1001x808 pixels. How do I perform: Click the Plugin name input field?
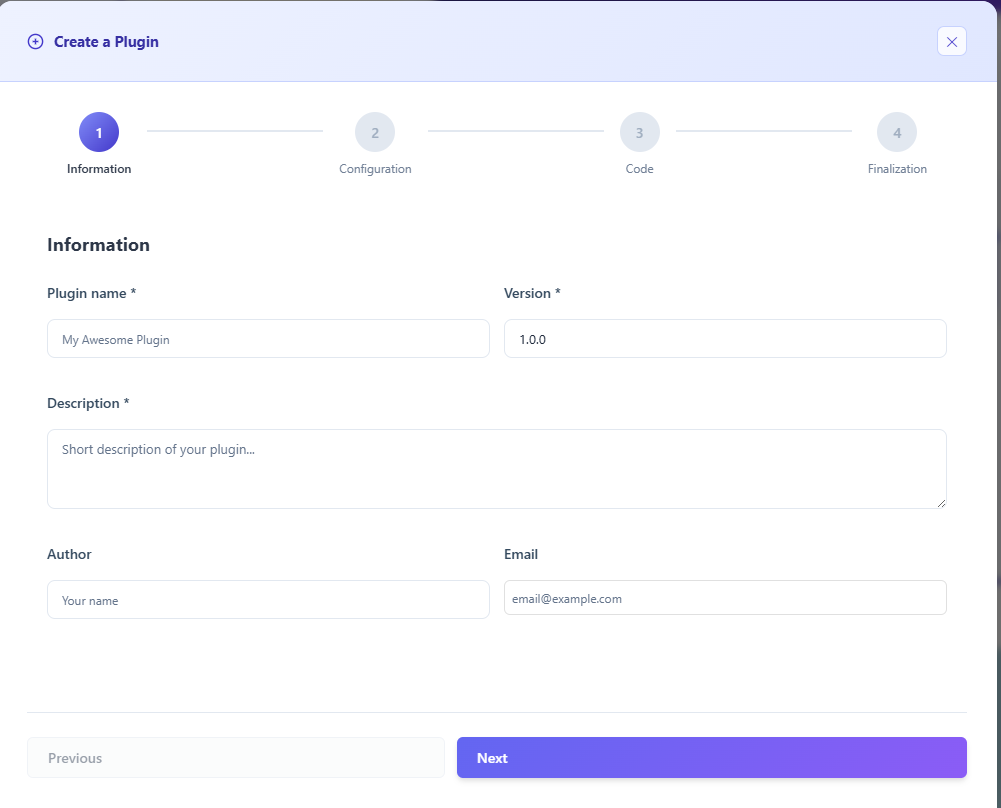pos(267,338)
